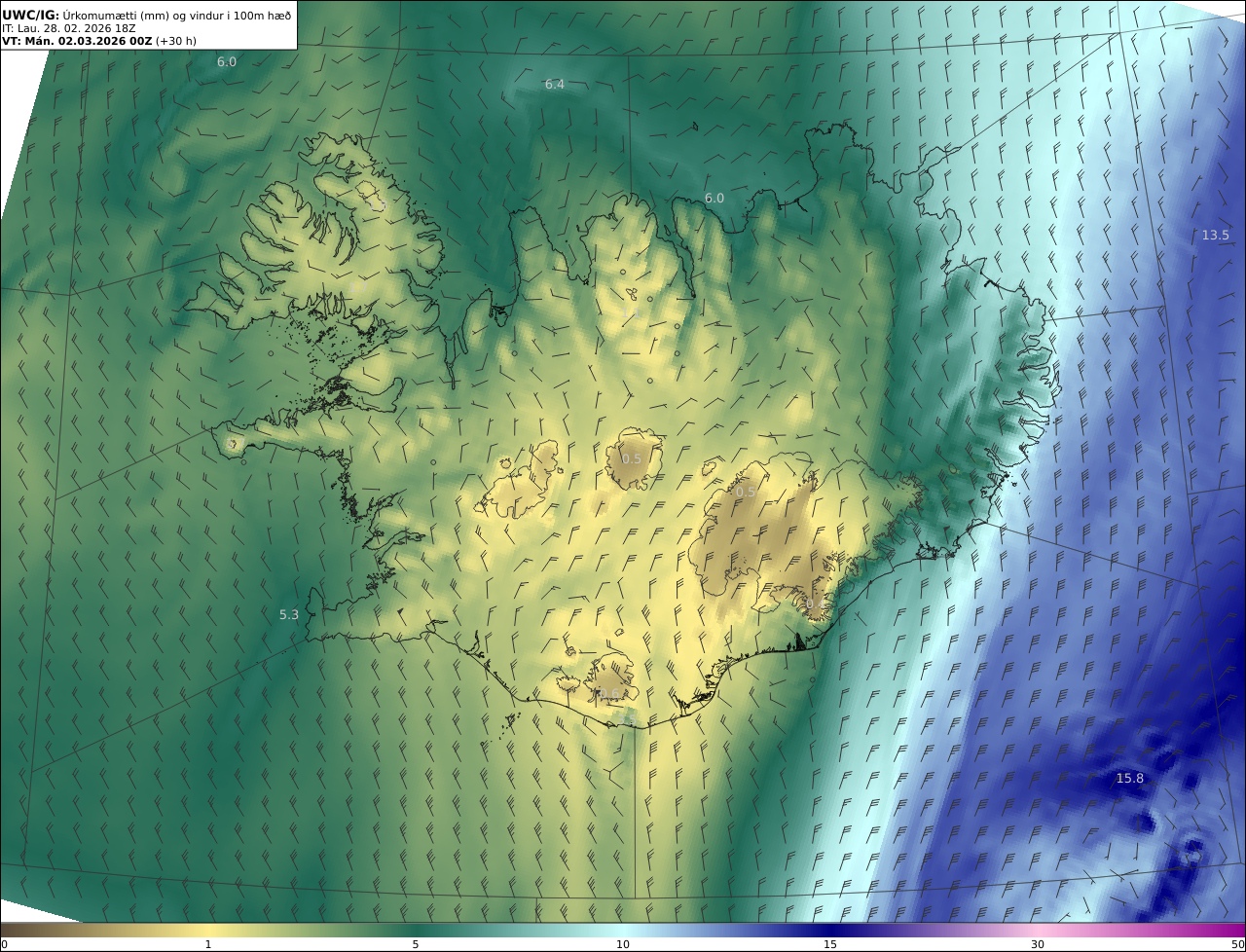Click the "50" tick label on the color scale
The height and width of the screenshot is (952, 1246).
tap(1237, 944)
